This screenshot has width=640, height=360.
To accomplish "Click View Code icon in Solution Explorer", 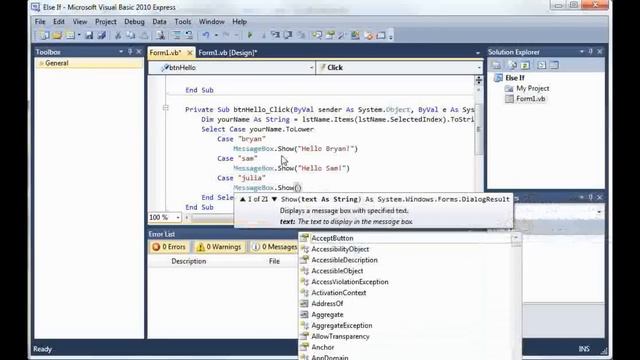I will [541, 65].
